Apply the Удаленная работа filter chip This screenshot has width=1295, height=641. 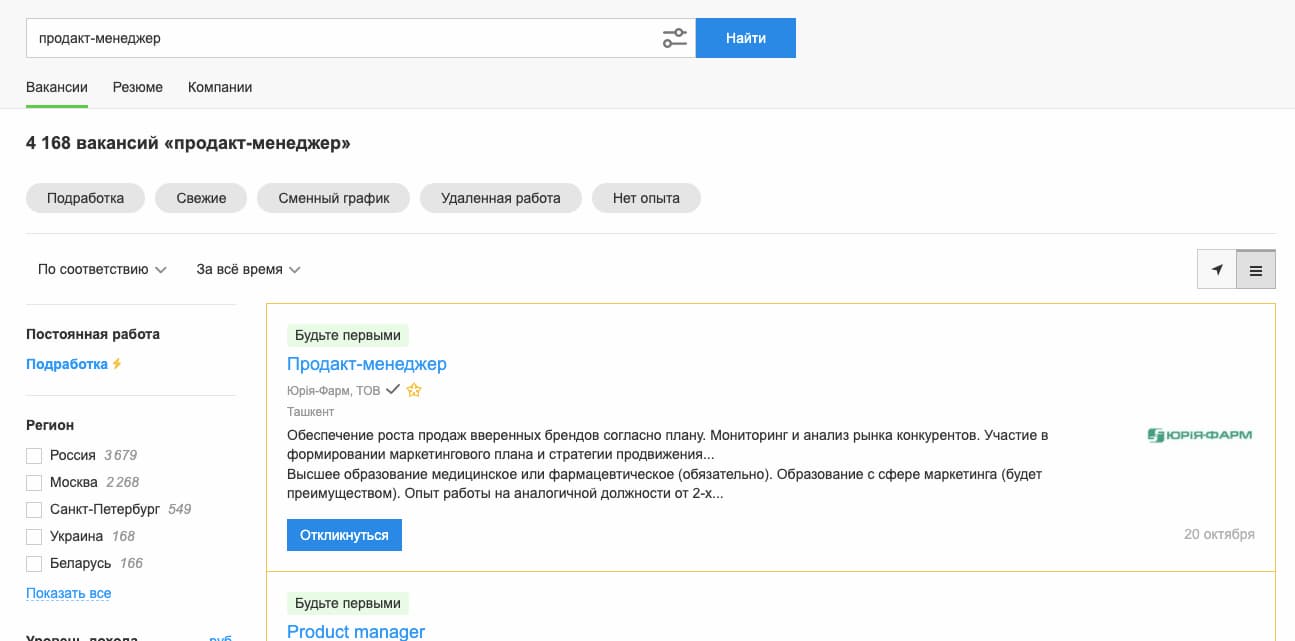(500, 197)
